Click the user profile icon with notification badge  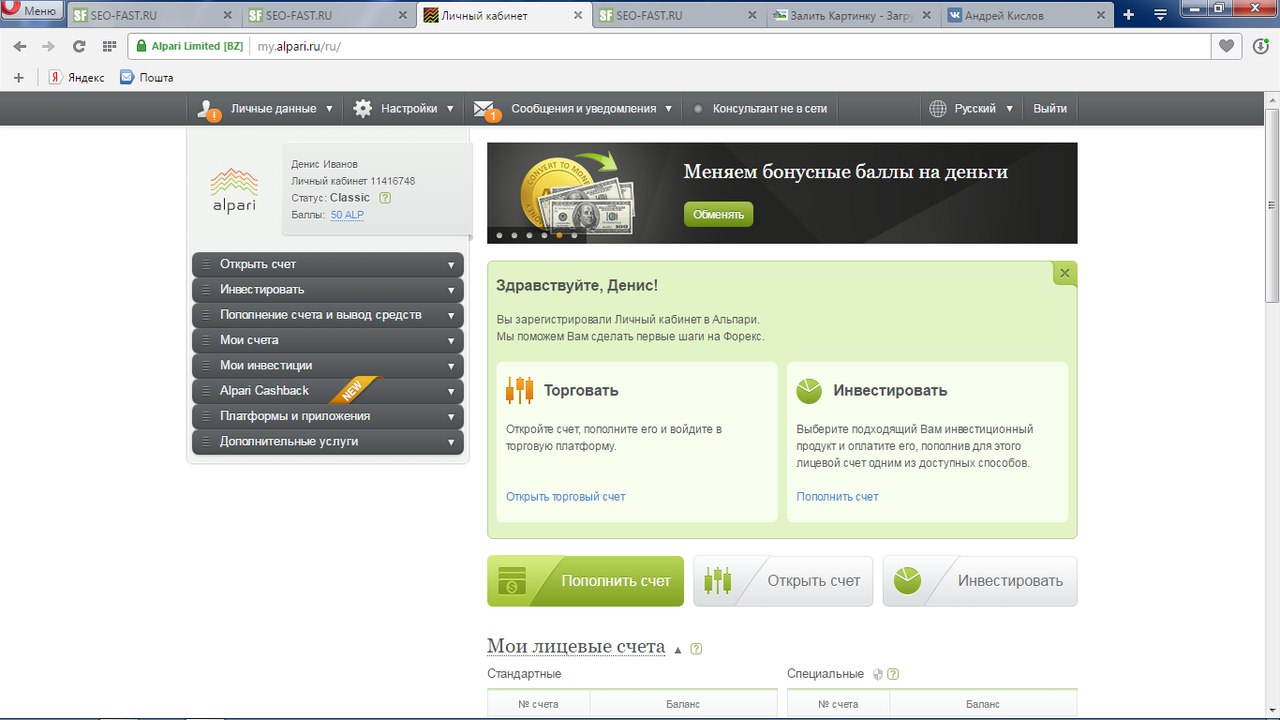tap(209, 109)
